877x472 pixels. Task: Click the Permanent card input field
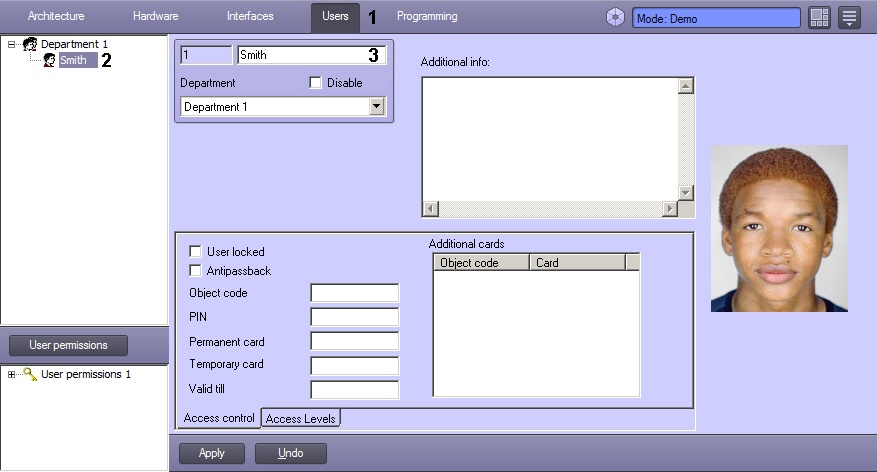355,341
